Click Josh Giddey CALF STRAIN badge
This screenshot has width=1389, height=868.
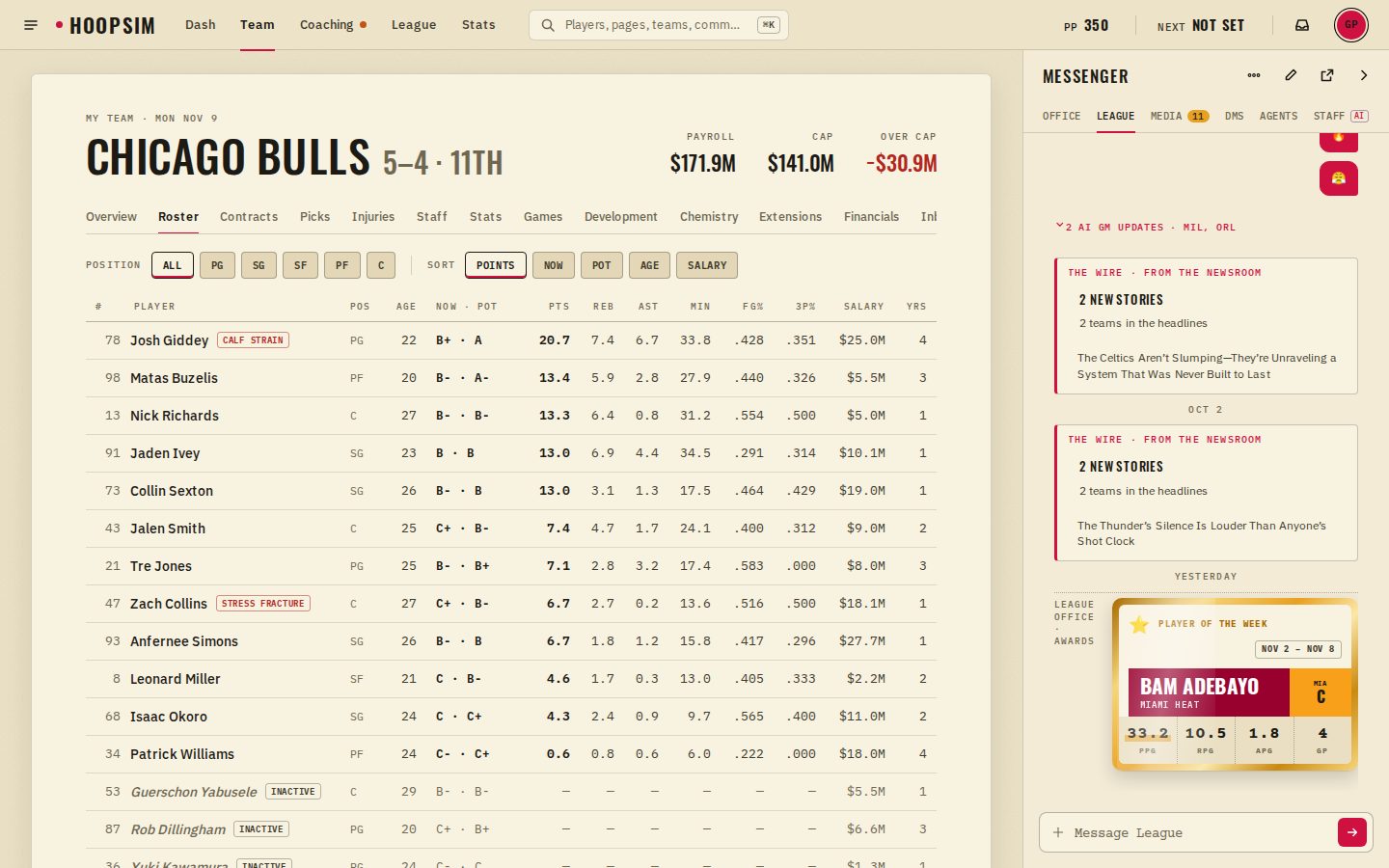point(253,340)
